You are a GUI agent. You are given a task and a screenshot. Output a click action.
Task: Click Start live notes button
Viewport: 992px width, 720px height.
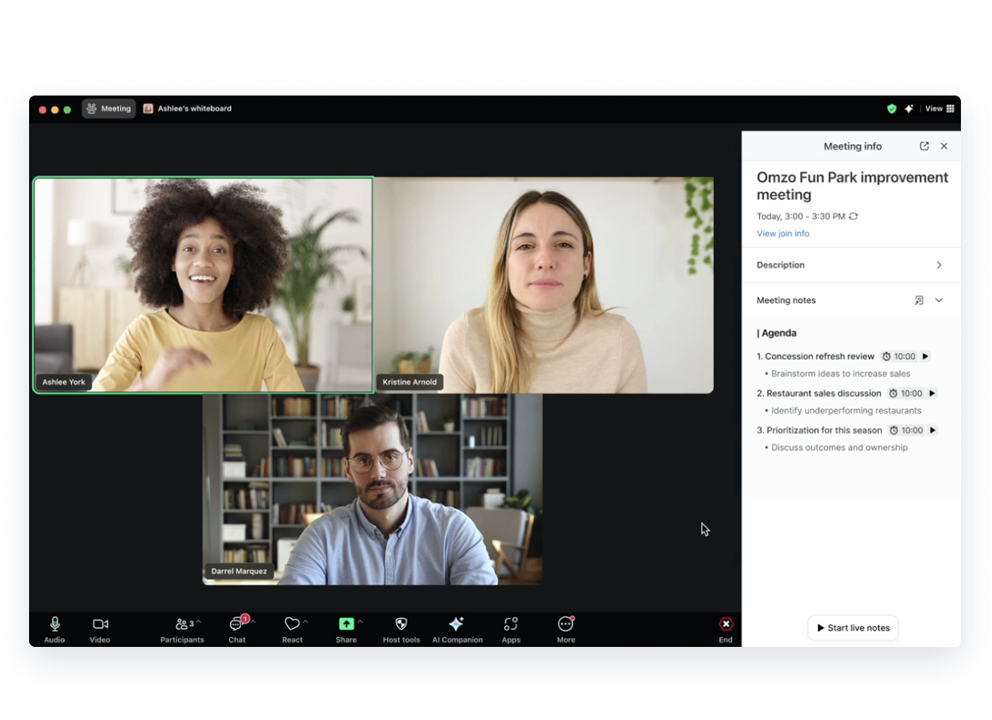pyautogui.click(x=853, y=628)
